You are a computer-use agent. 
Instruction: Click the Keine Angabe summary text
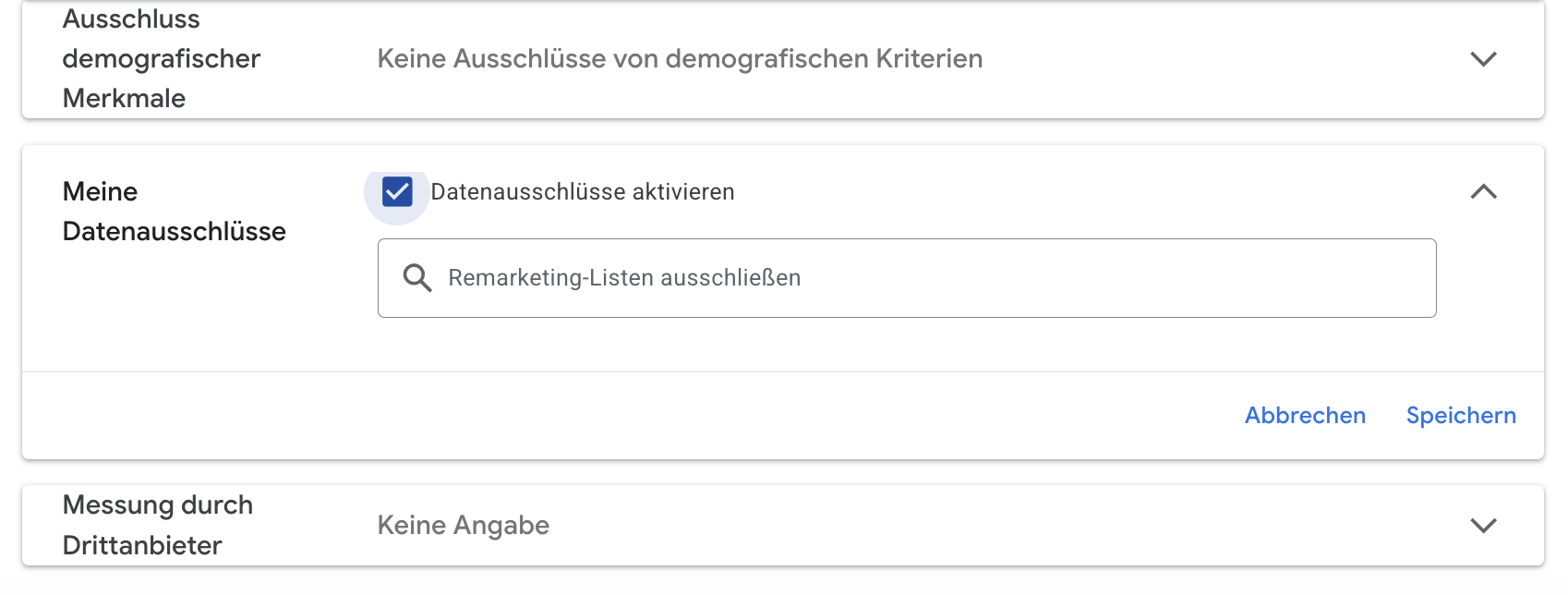point(464,526)
